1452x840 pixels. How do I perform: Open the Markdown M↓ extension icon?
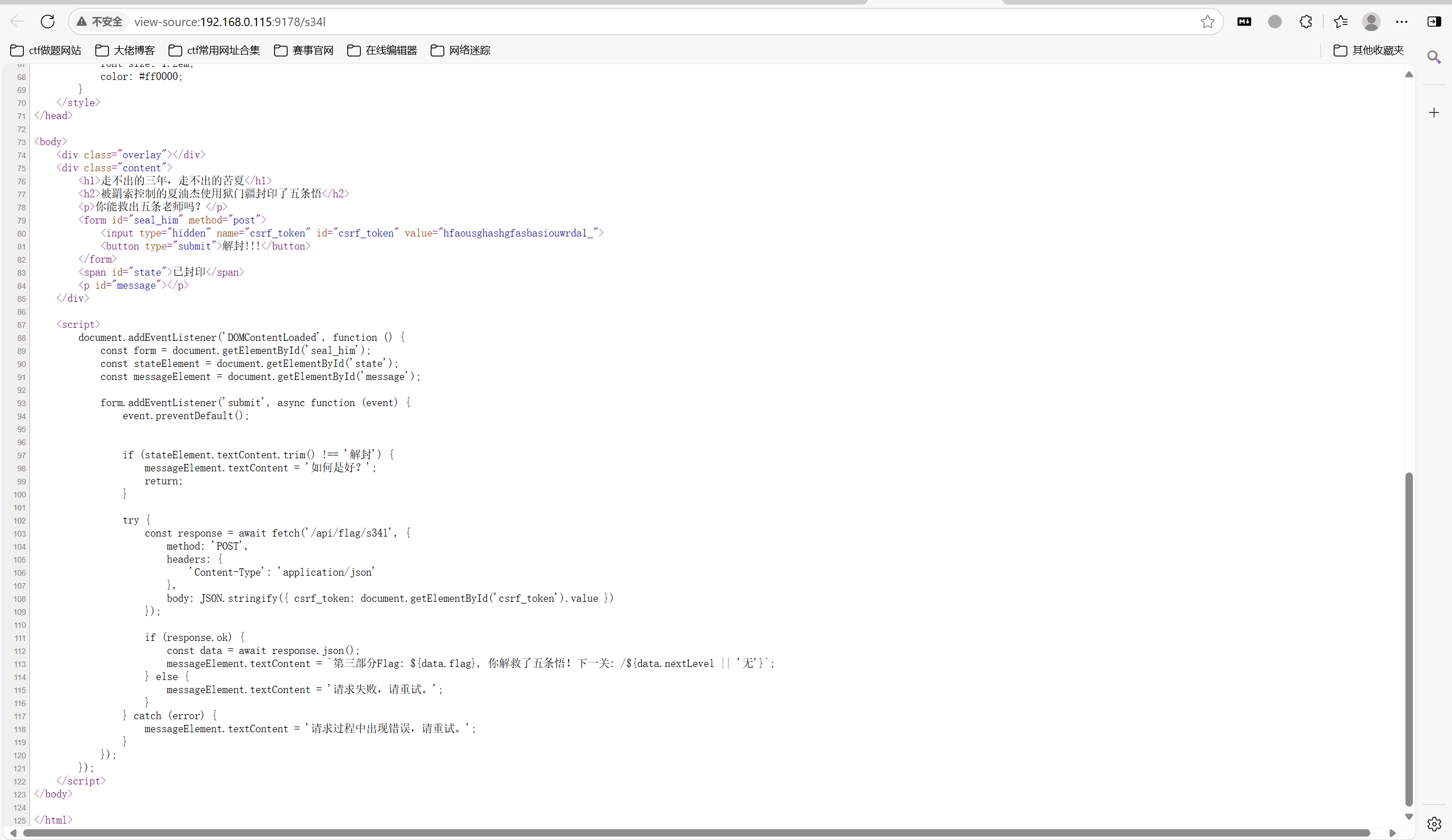click(x=1244, y=22)
